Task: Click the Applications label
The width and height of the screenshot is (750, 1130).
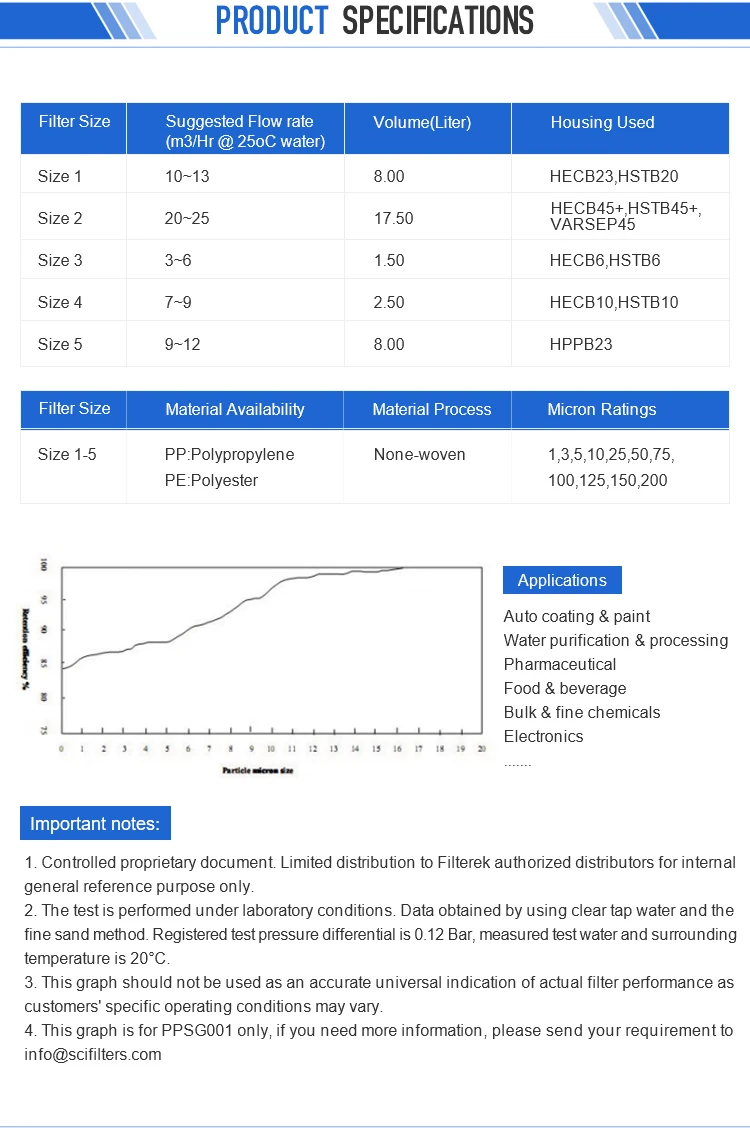Action: coord(562,580)
